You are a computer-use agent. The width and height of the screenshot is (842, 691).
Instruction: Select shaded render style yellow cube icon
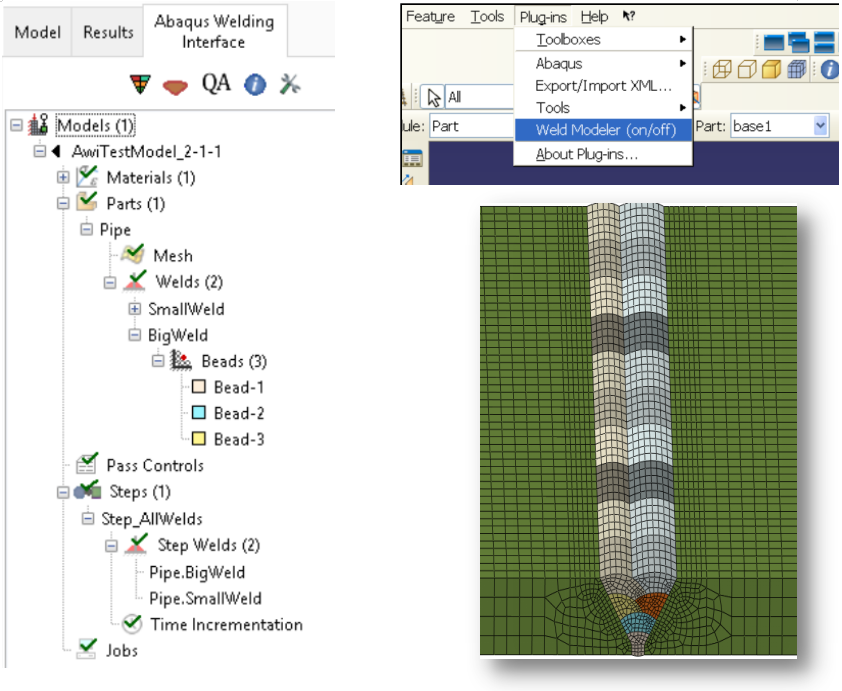(x=772, y=69)
